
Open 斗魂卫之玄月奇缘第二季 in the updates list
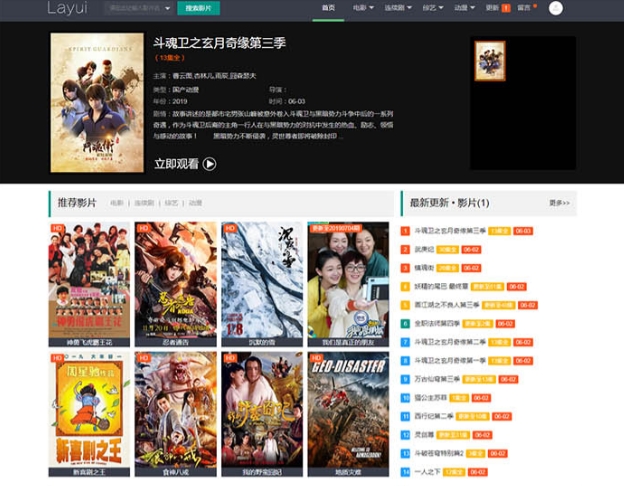point(450,342)
